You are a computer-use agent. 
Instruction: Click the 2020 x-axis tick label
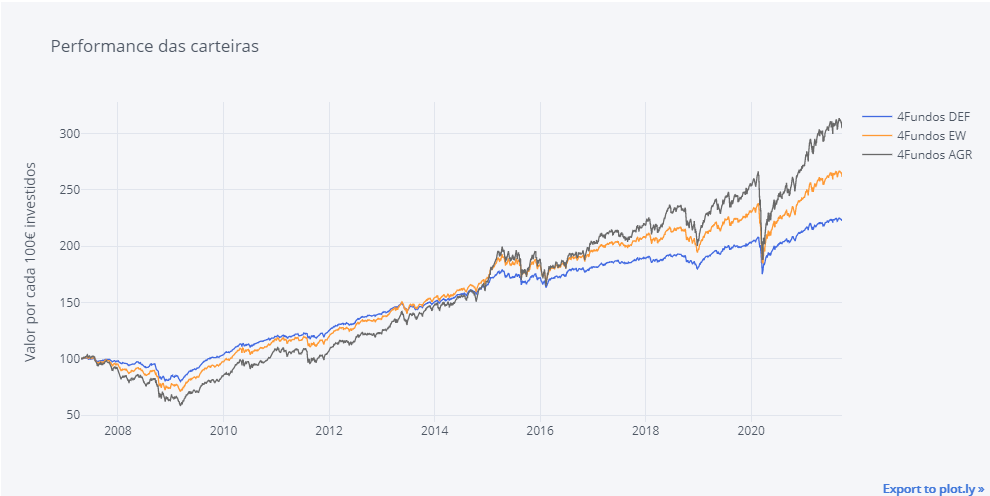tap(751, 432)
